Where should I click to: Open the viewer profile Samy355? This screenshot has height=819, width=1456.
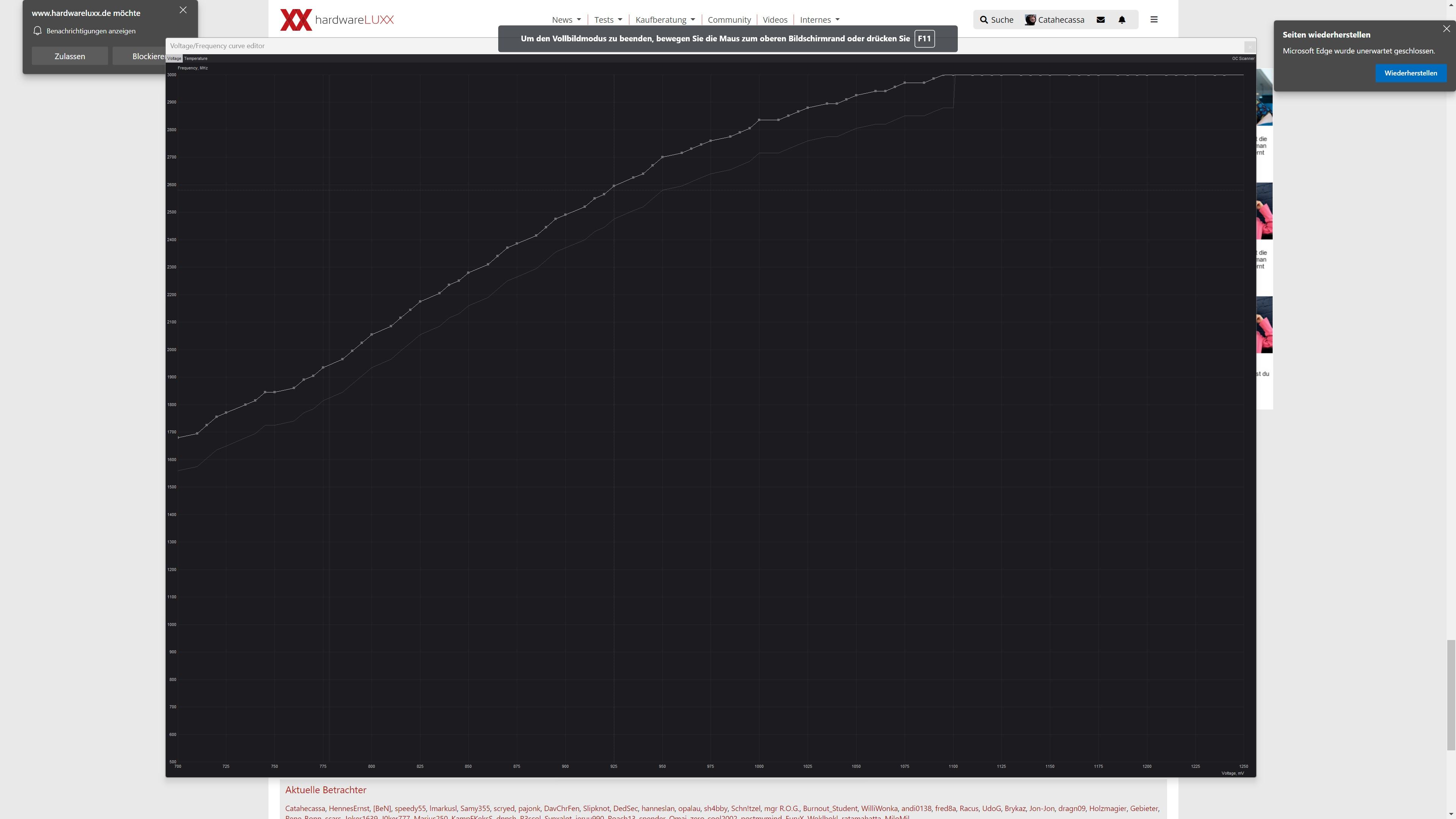(x=475, y=808)
